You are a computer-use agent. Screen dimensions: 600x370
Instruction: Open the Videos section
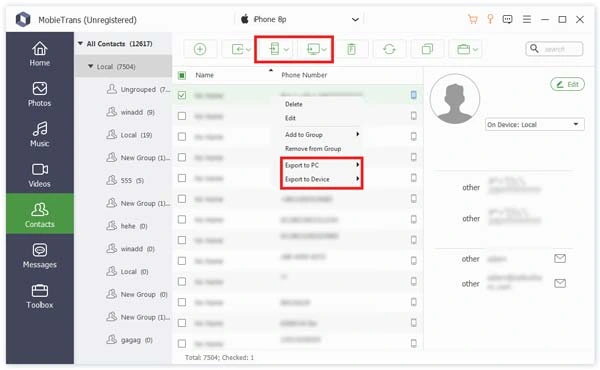[40, 175]
